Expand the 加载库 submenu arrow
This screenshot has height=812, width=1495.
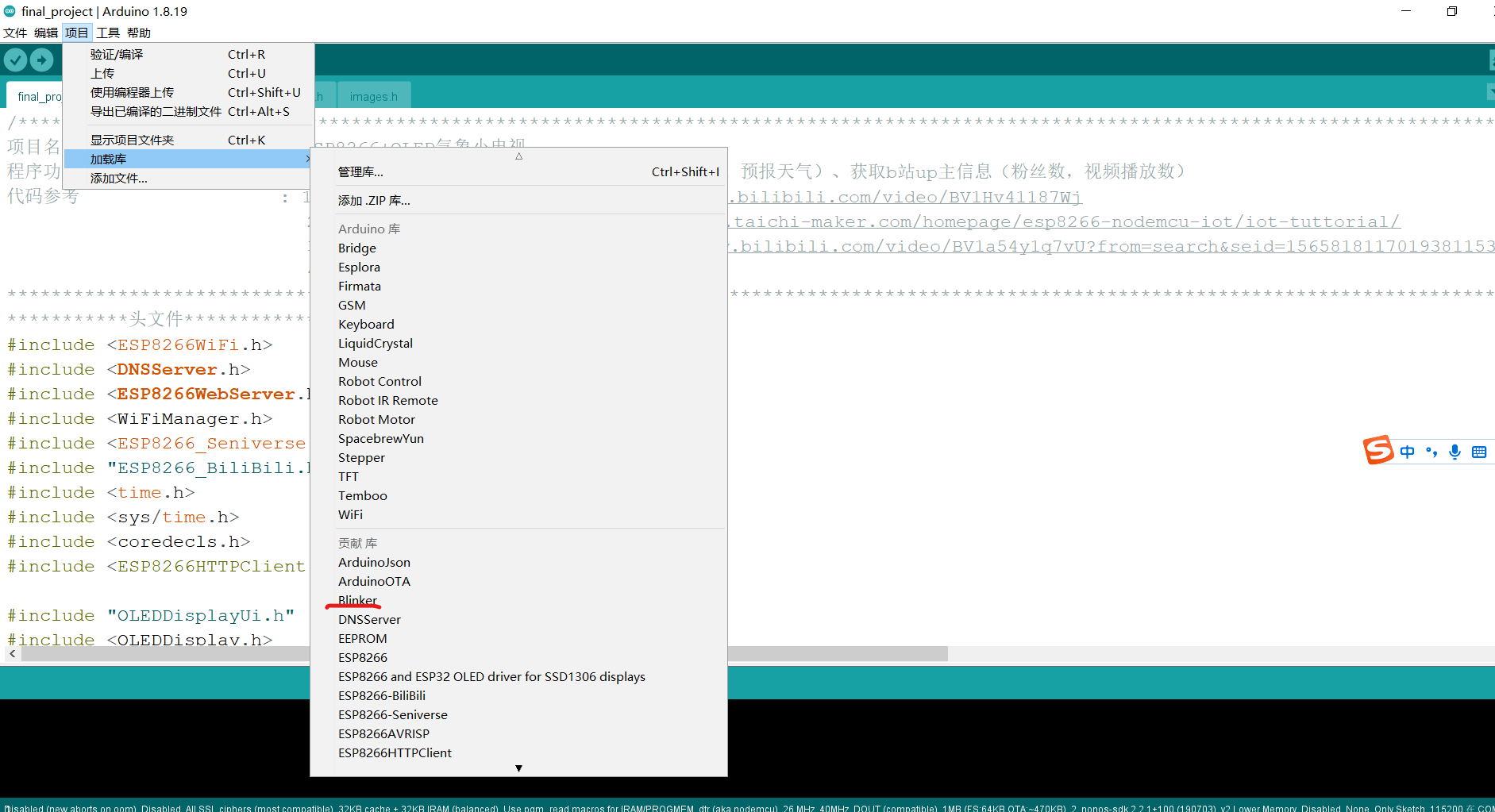[x=307, y=159]
